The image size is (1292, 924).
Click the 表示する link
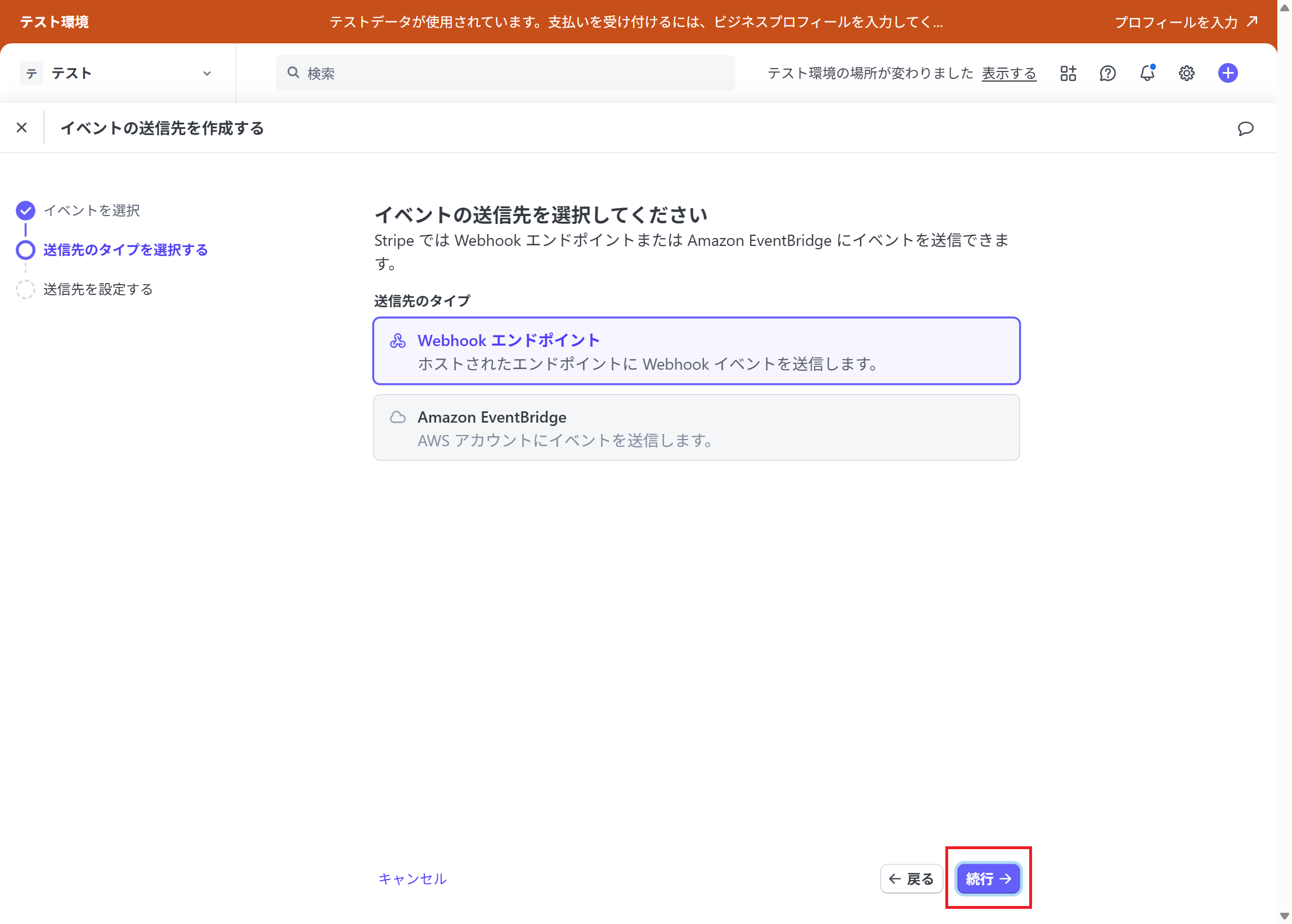1009,73
